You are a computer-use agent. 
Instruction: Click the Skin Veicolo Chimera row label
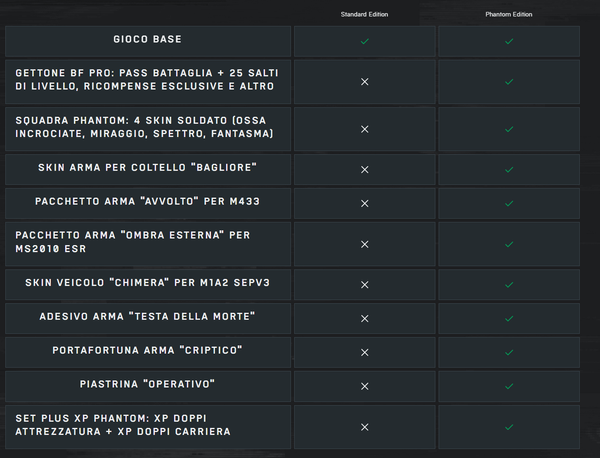(x=148, y=284)
